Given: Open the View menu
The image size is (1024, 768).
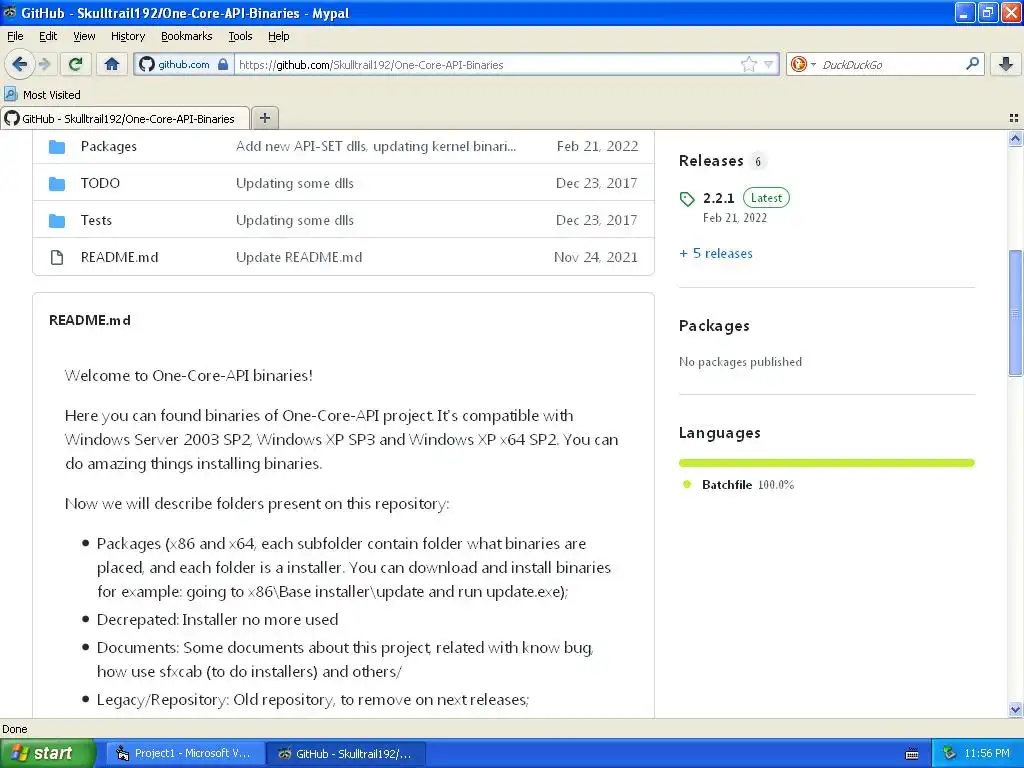Looking at the screenshot, I should 84,36.
